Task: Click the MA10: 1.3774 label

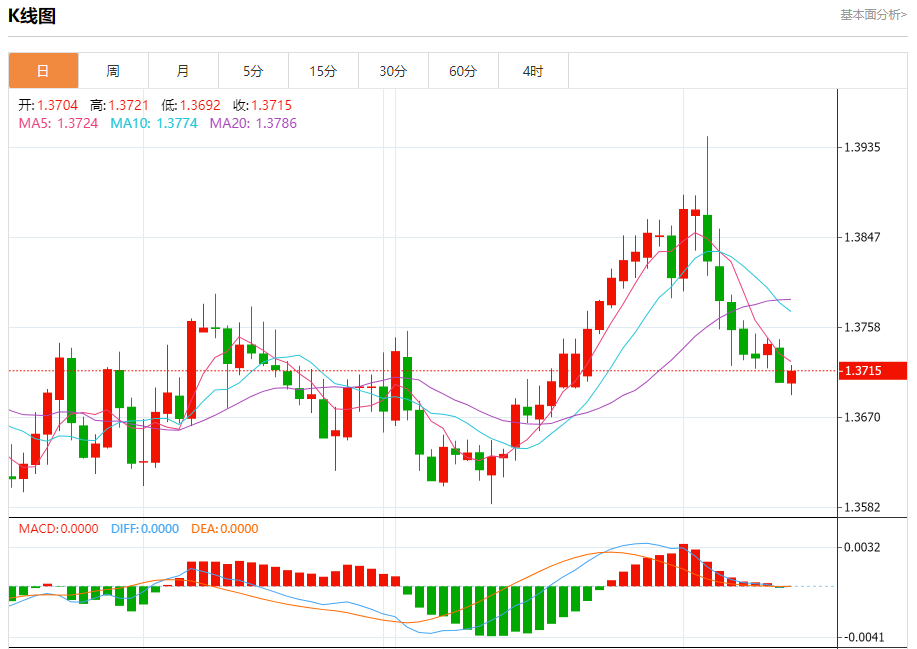Action: coord(154,123)
